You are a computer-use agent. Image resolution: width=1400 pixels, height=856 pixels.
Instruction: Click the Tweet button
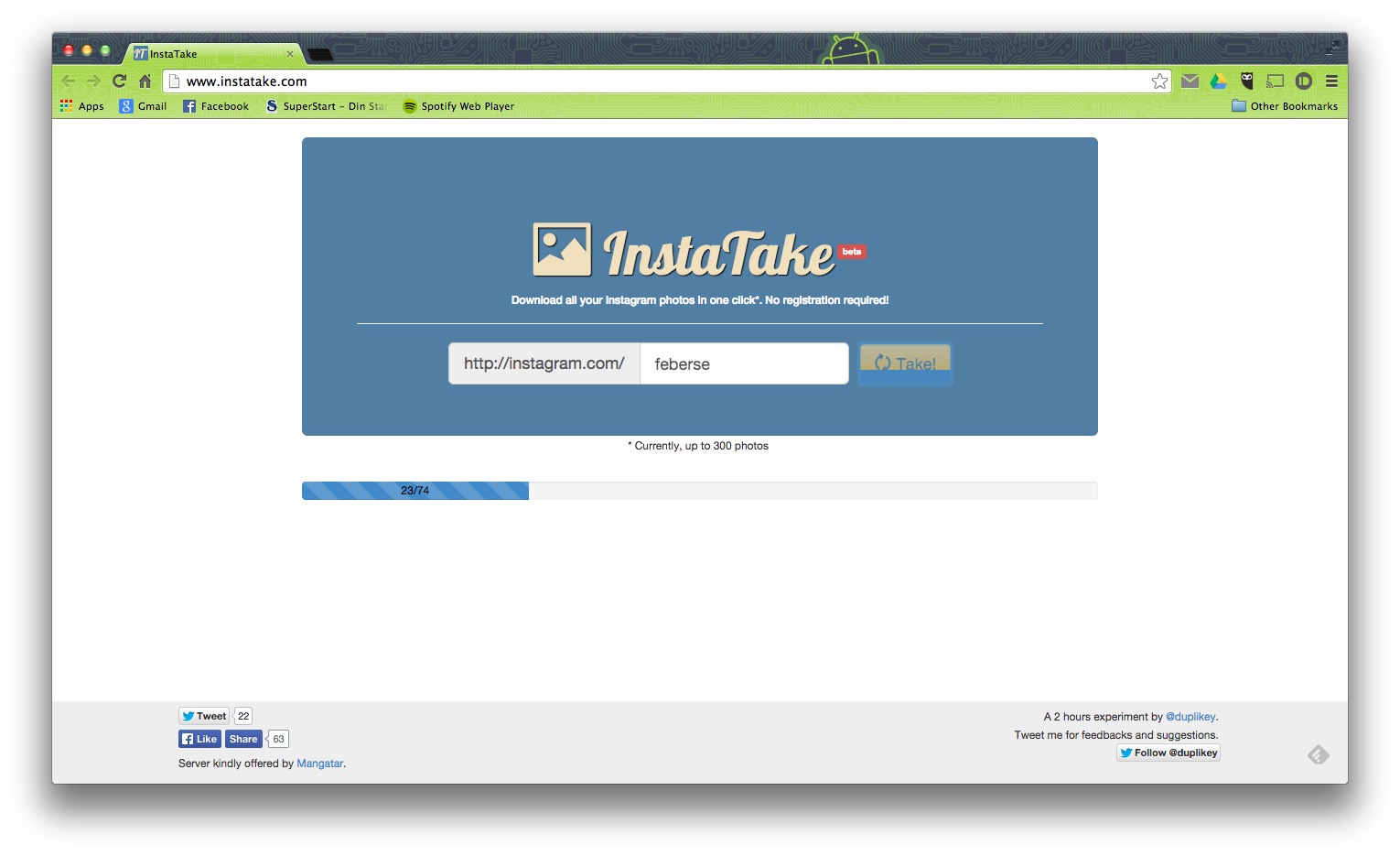tap(203, 716)
